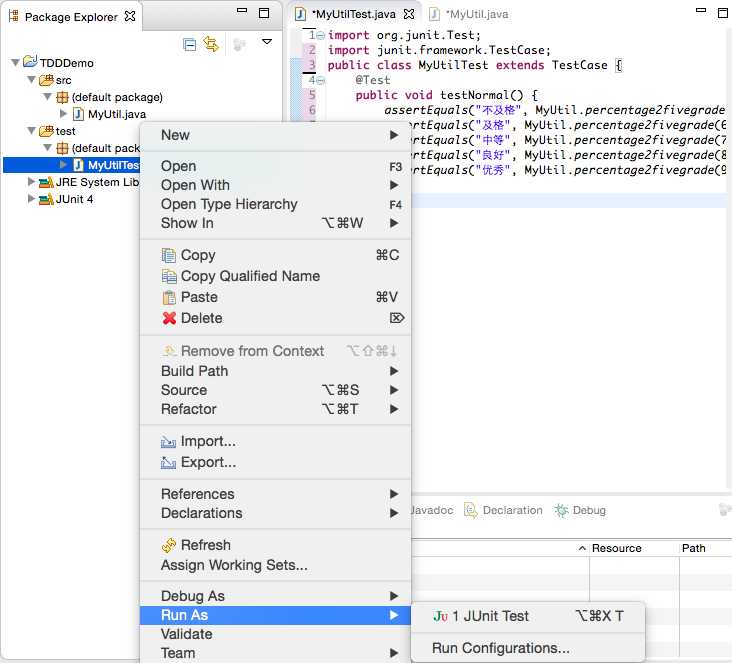
Task: Choose Export... from the context menu
Action: click(207, 462)
